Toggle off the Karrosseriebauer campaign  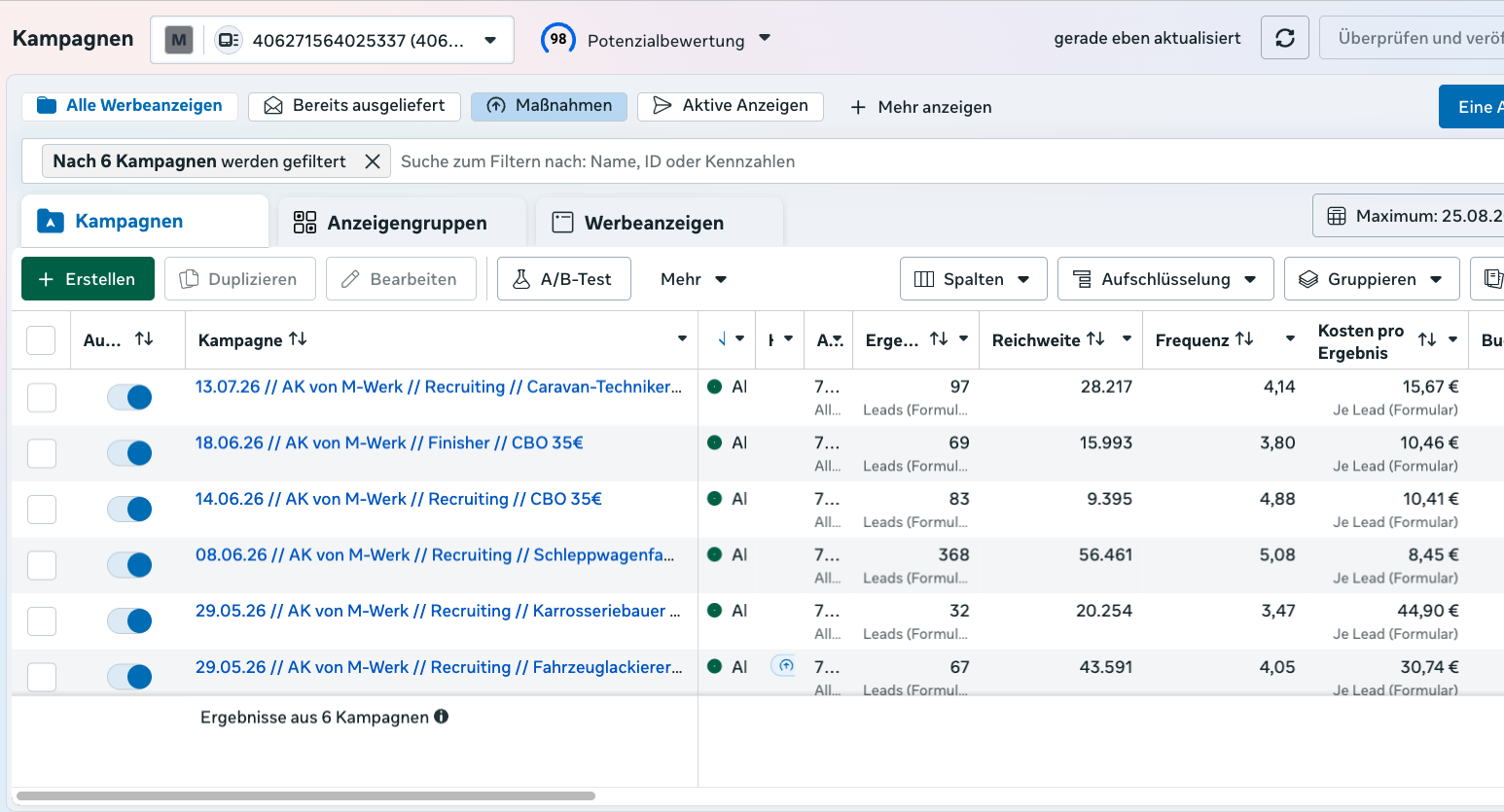tap(129, 620)
